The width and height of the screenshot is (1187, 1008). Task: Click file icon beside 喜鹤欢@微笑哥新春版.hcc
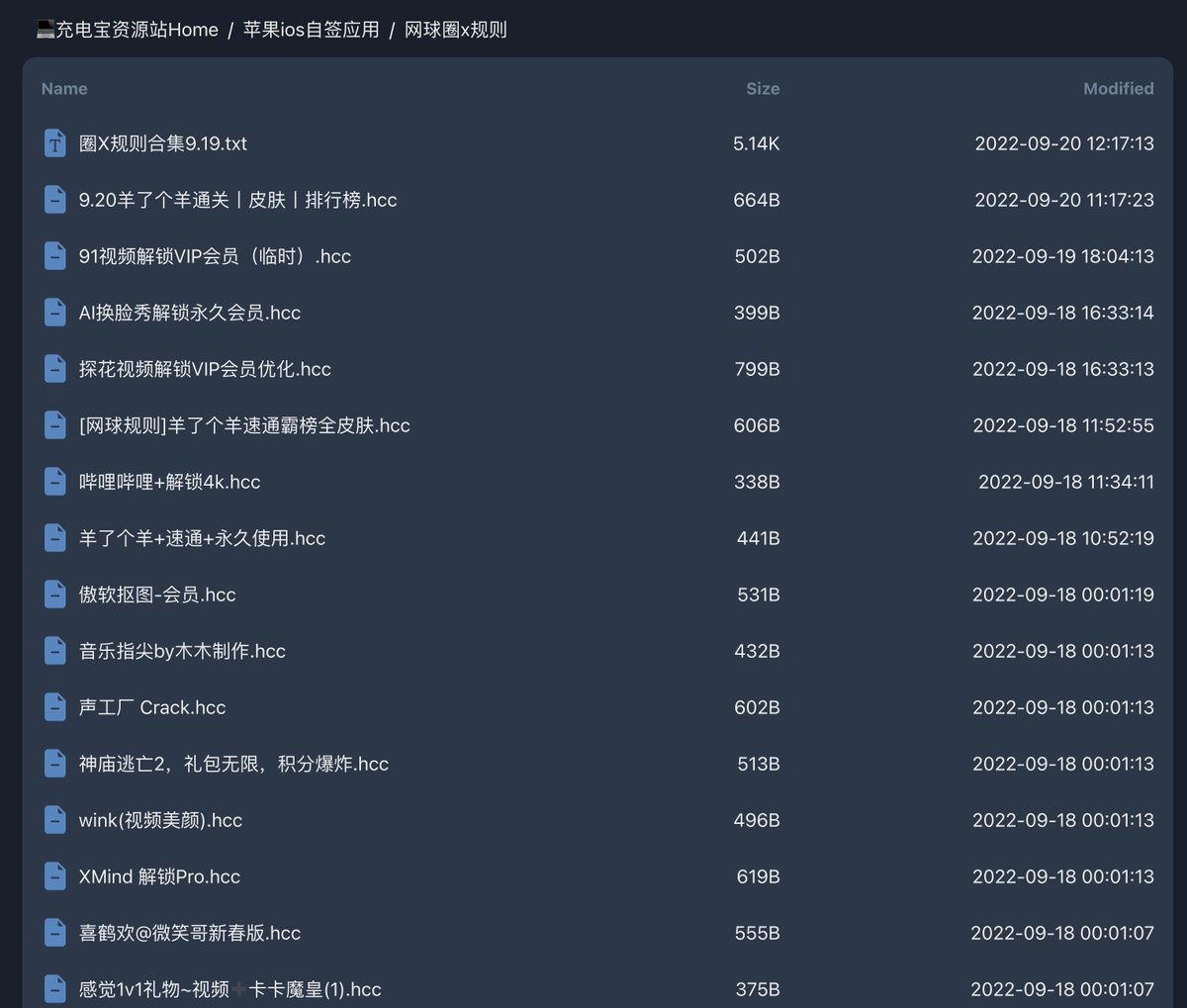pos(55,933)
